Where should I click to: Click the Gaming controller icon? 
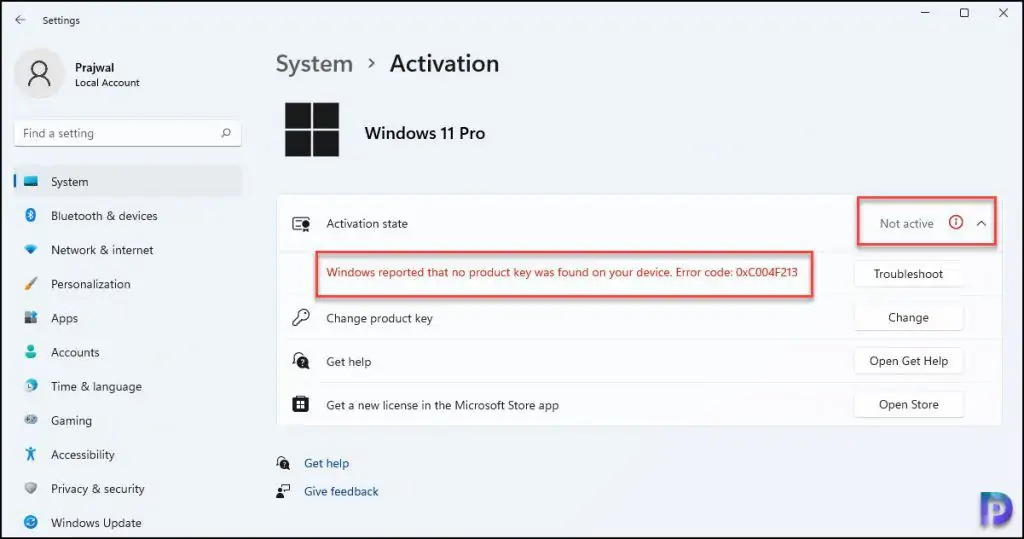[31, 421]
